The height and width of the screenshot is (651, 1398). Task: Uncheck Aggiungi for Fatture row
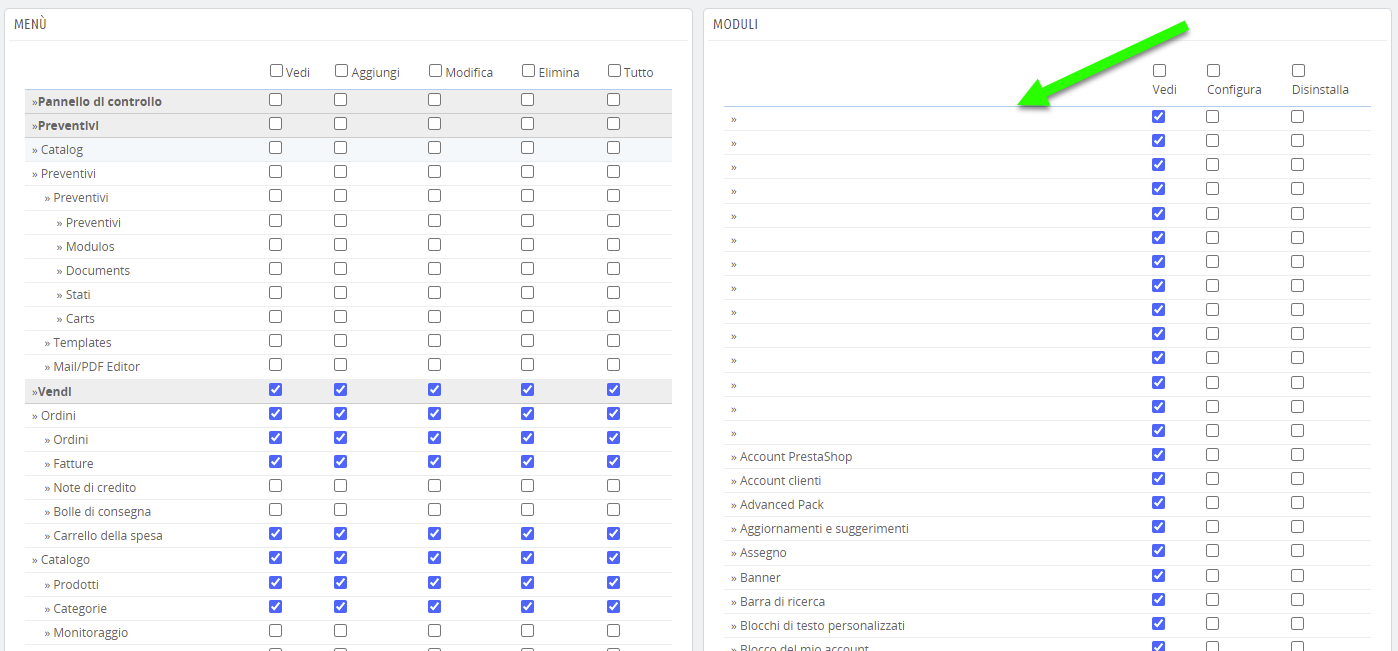coord(341,462)
